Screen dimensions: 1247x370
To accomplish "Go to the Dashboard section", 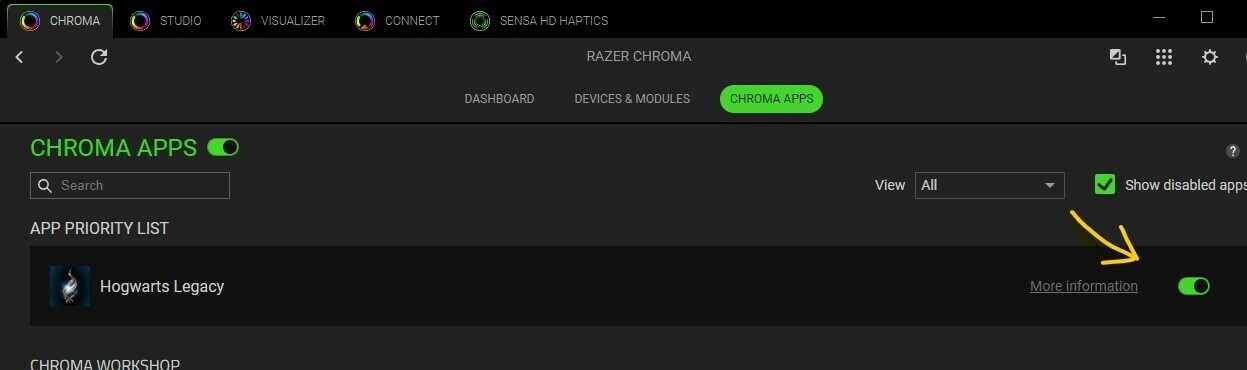I will point(499,99).
